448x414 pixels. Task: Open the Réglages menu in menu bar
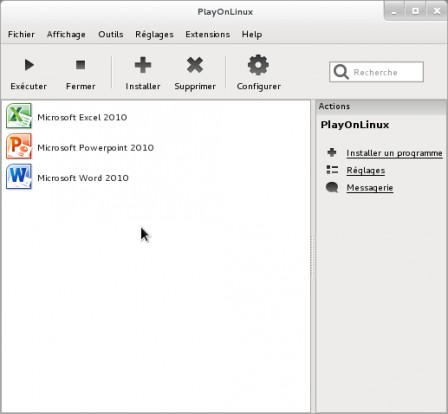click(x=154, y=34)
